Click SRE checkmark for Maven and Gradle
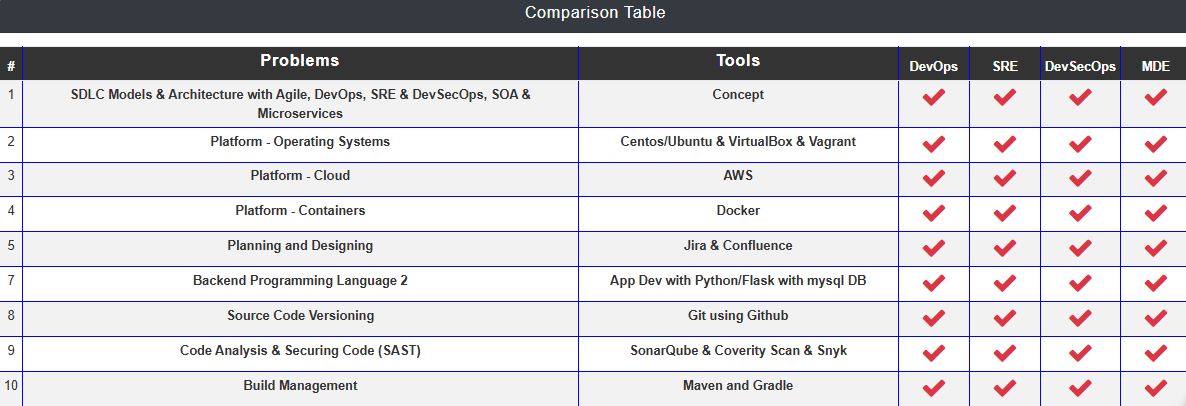Screen dimensions: 1186x406 pyautogui.click(x=1005, y=389)
